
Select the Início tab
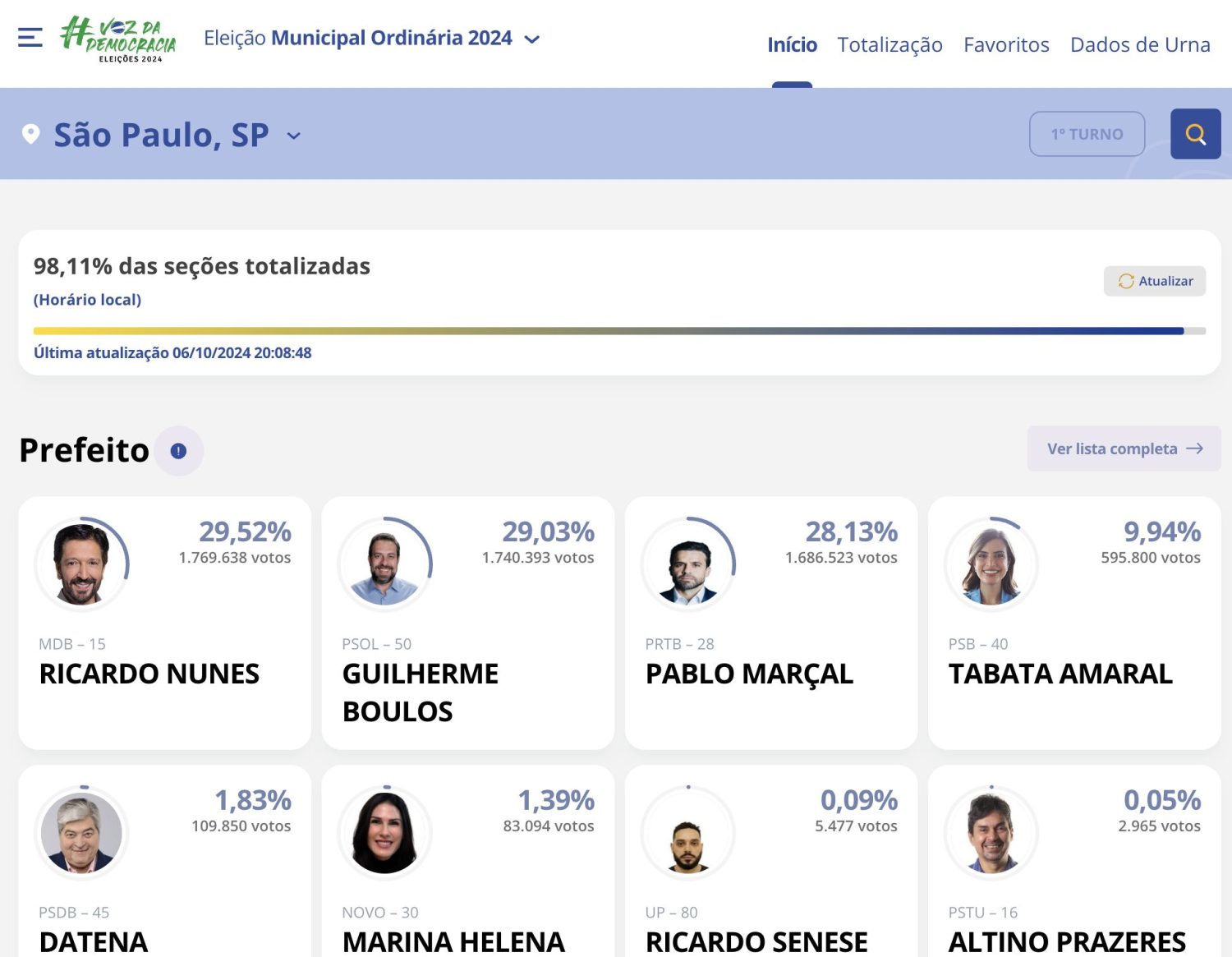792,44
